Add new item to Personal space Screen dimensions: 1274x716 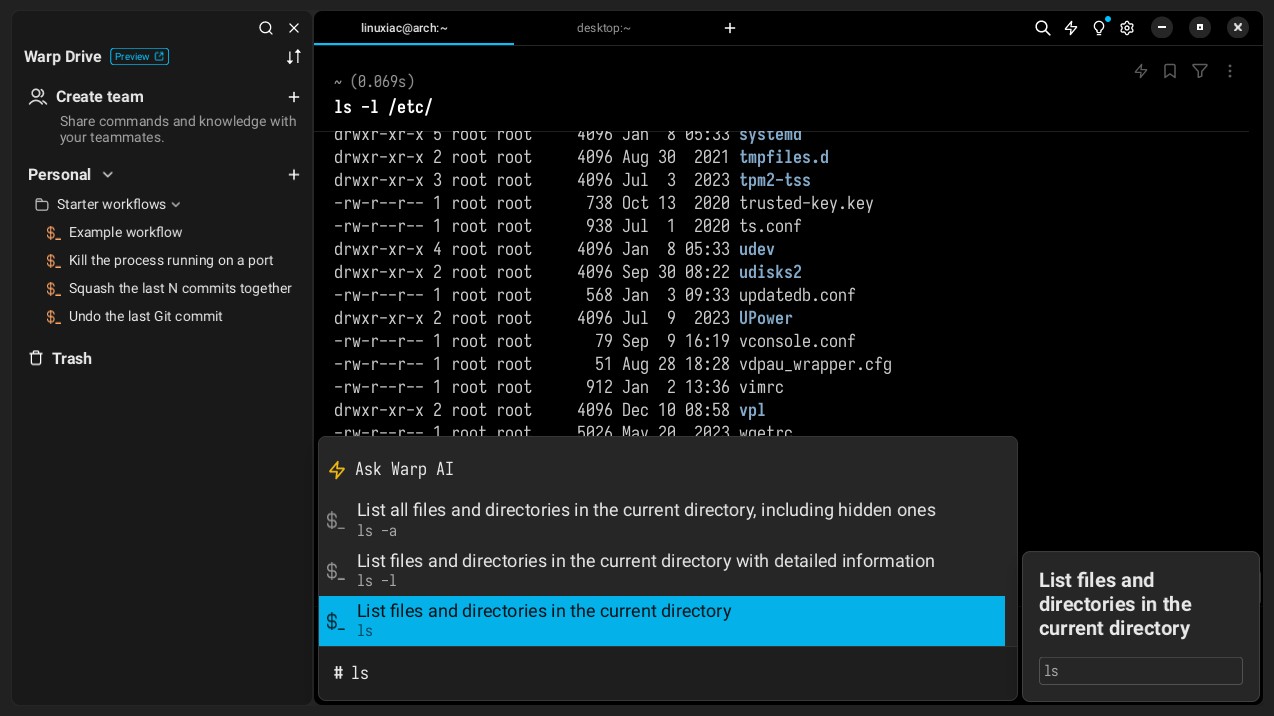[294, 175]
